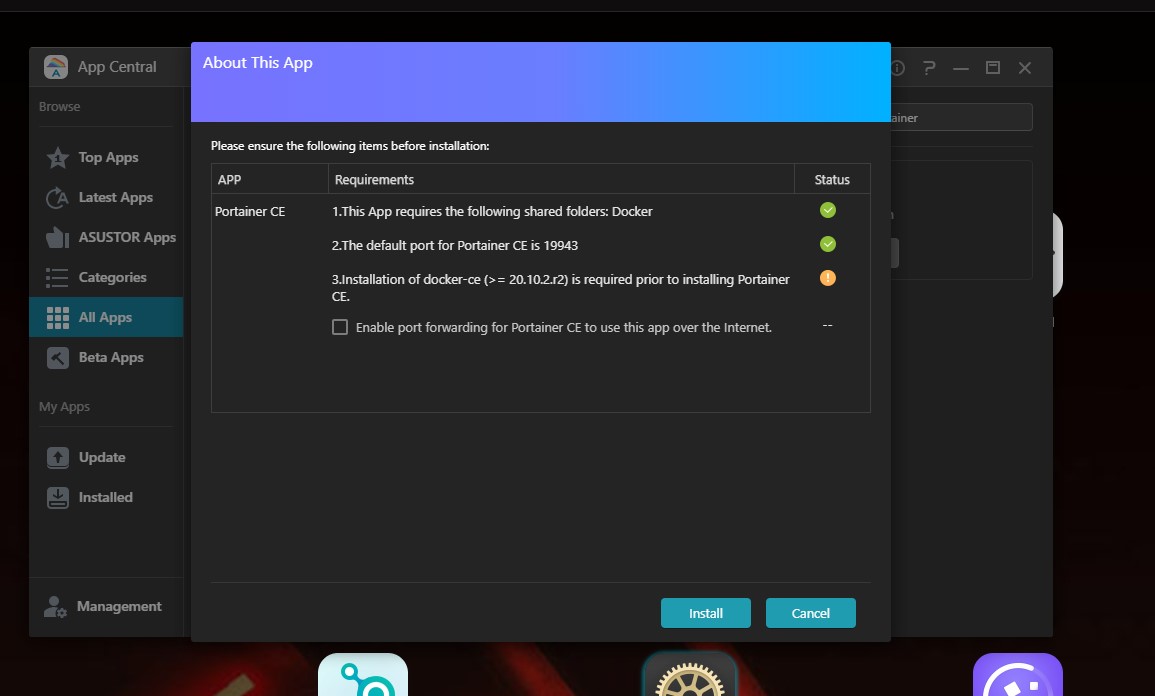Click docker-ce installation requirement text
The width and height of the screenshot is (1155, 696).
[561, 287]
